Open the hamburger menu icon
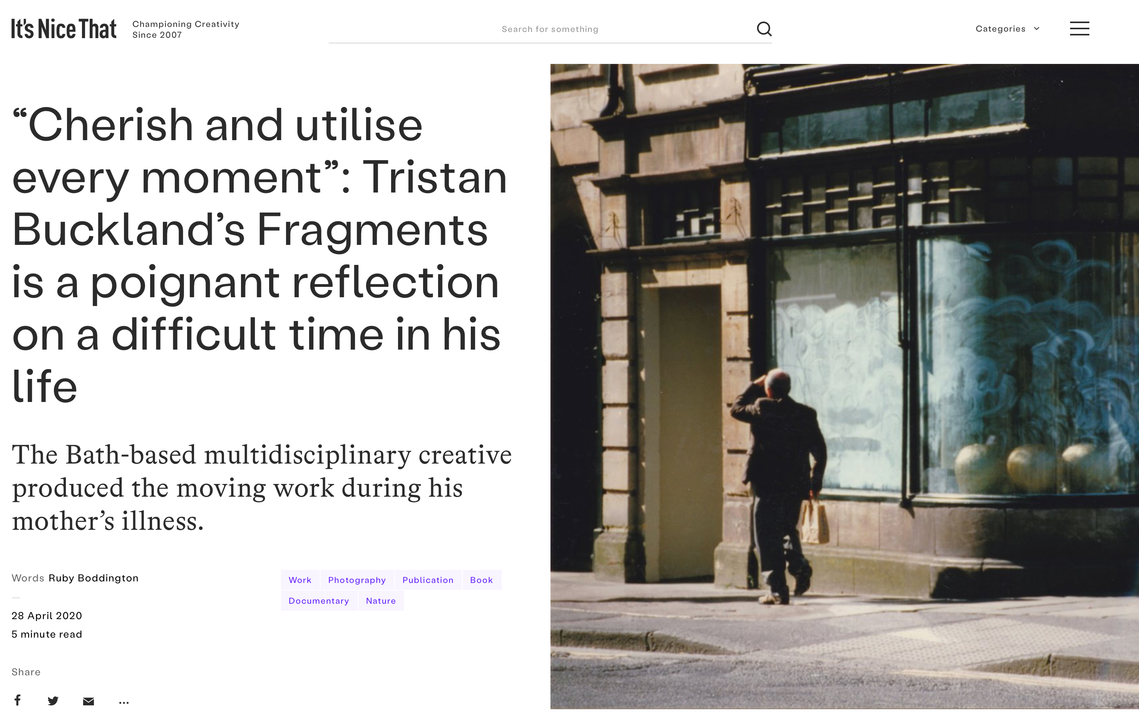The height and width of the screenshot is (720, 1139). [x=1079, y=28]
